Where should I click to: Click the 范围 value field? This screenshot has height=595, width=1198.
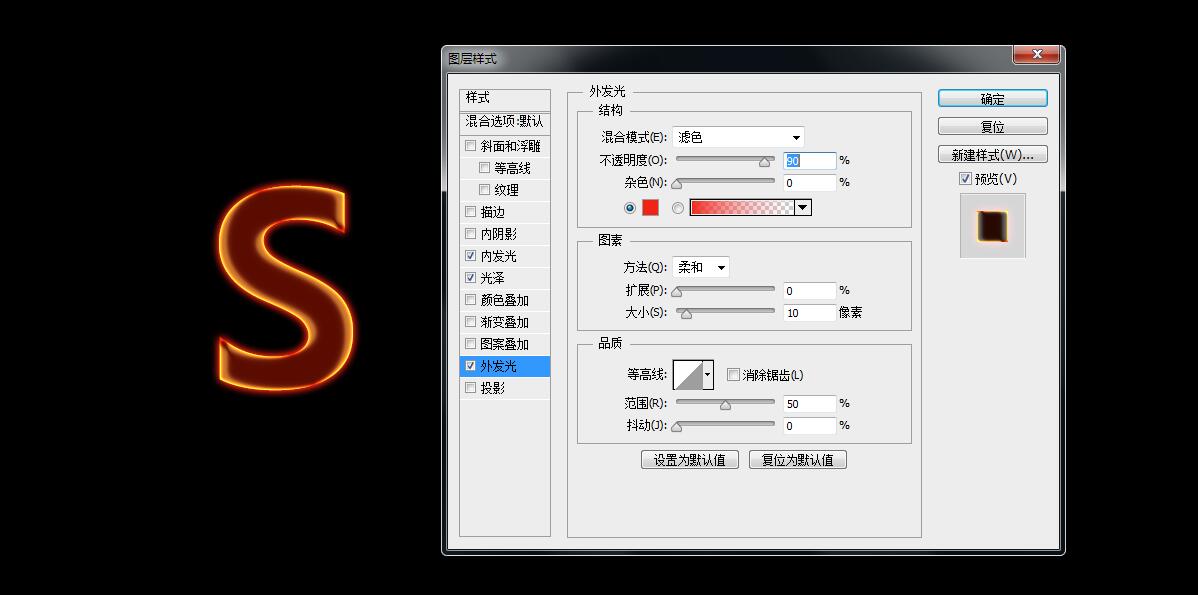(810, 403)
